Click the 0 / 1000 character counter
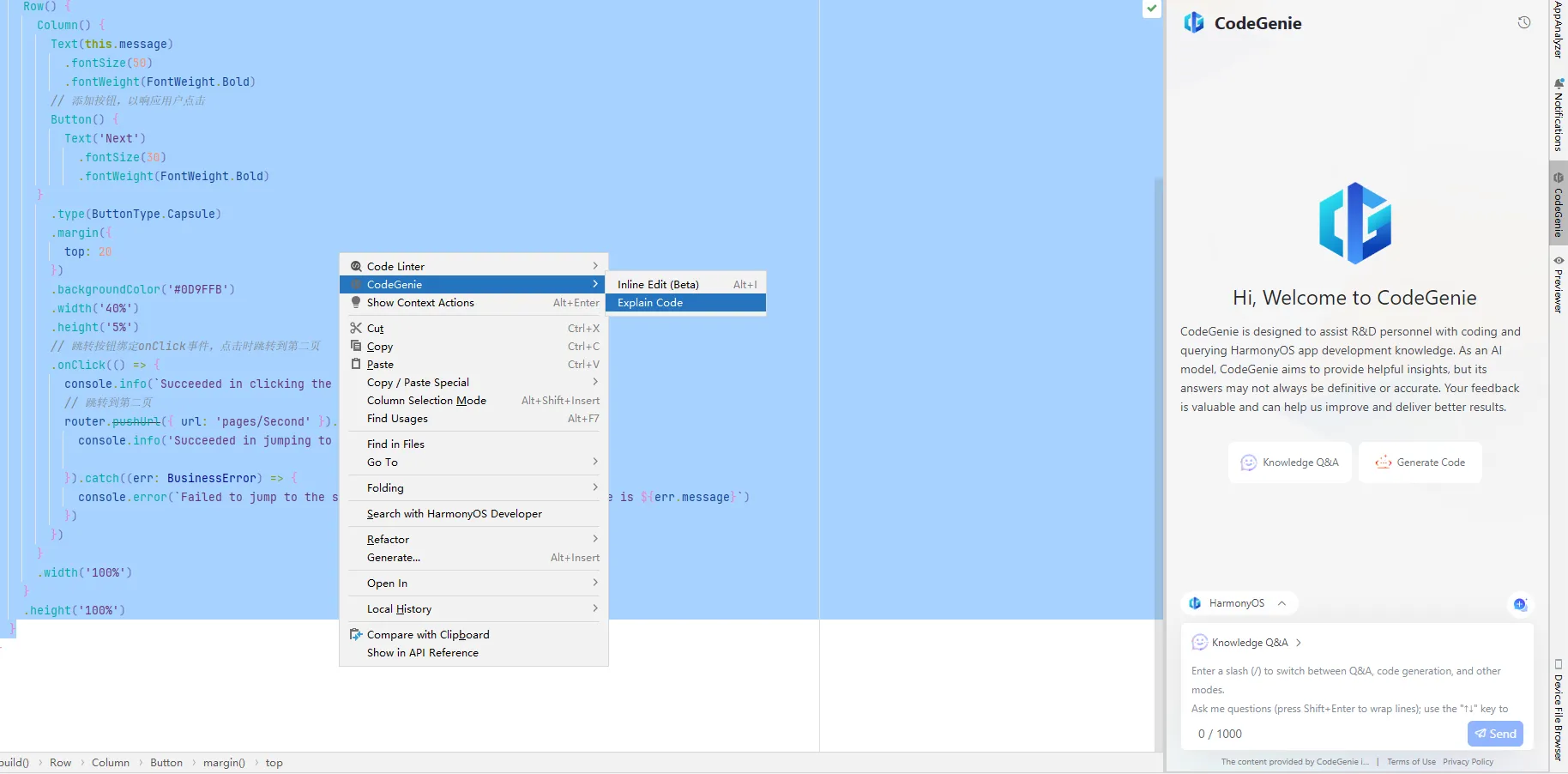The image size is (1568, 774). [x=1220, y=734]
